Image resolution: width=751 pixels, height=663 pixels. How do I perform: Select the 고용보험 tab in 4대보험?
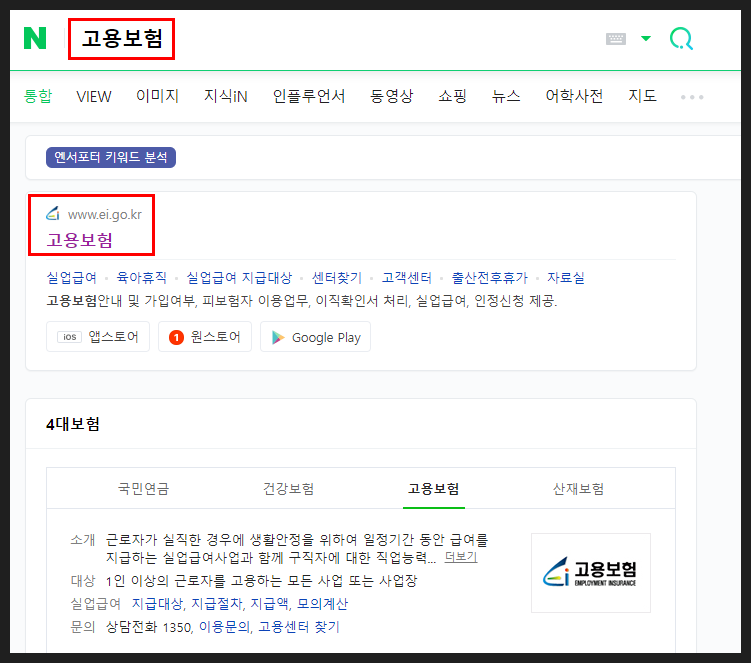pos(433,489)
